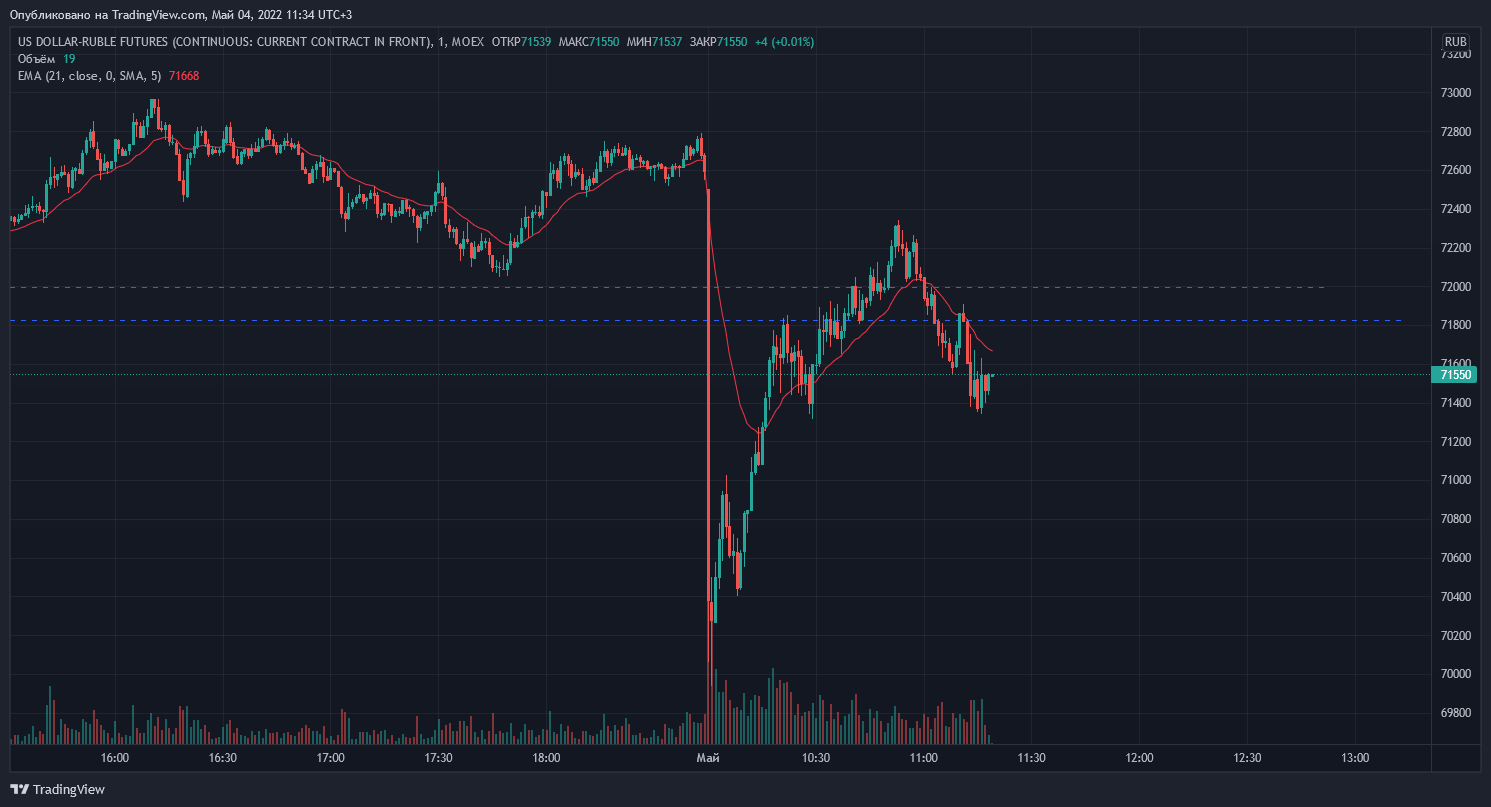
Task: Click the 70000 price axis label
Action: (x=1455, y=674)
